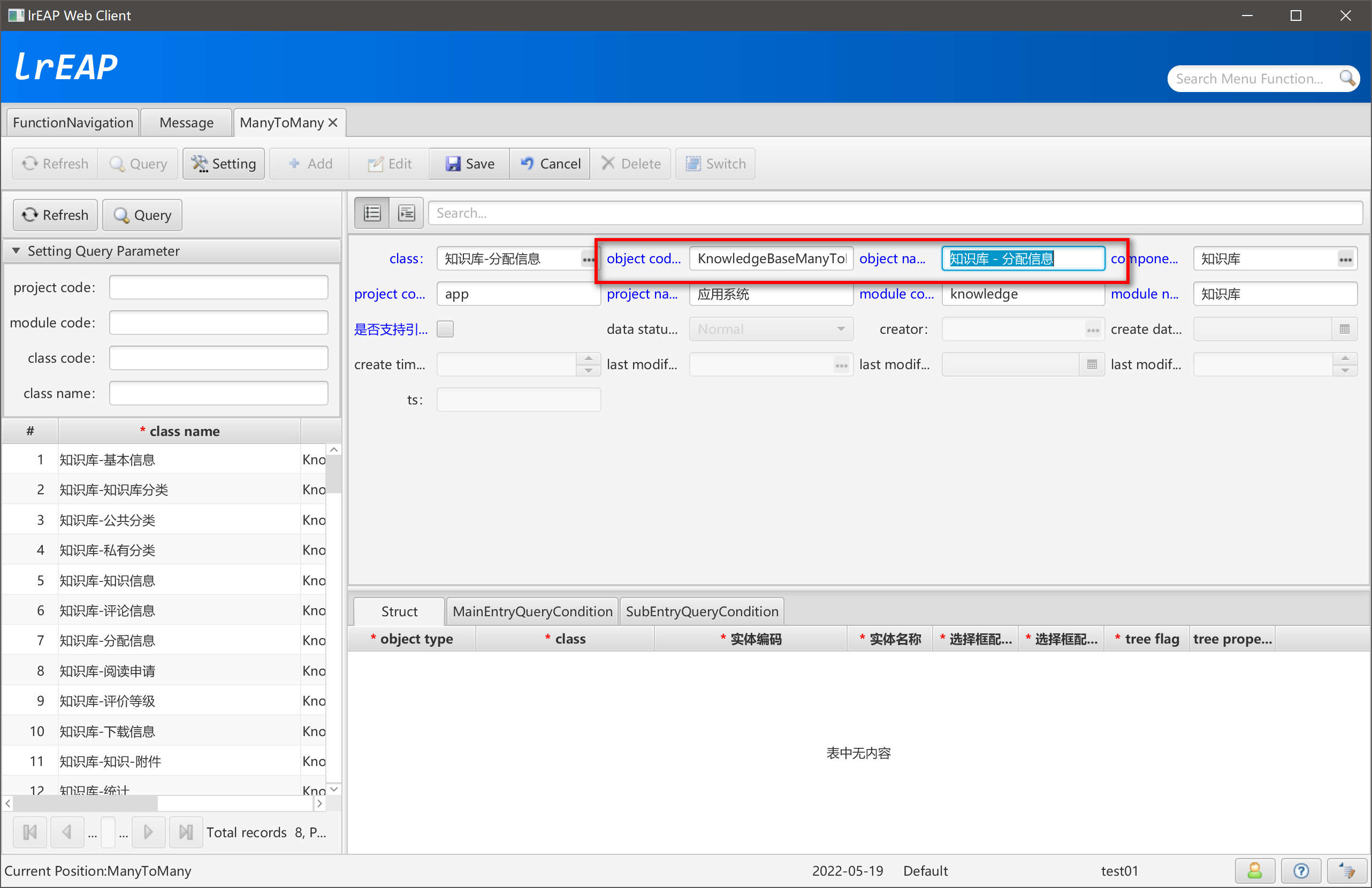Go to first page of records
The height and width of the screenshot is (888, 1372).
pyautogui.click(x=30, y=832)
